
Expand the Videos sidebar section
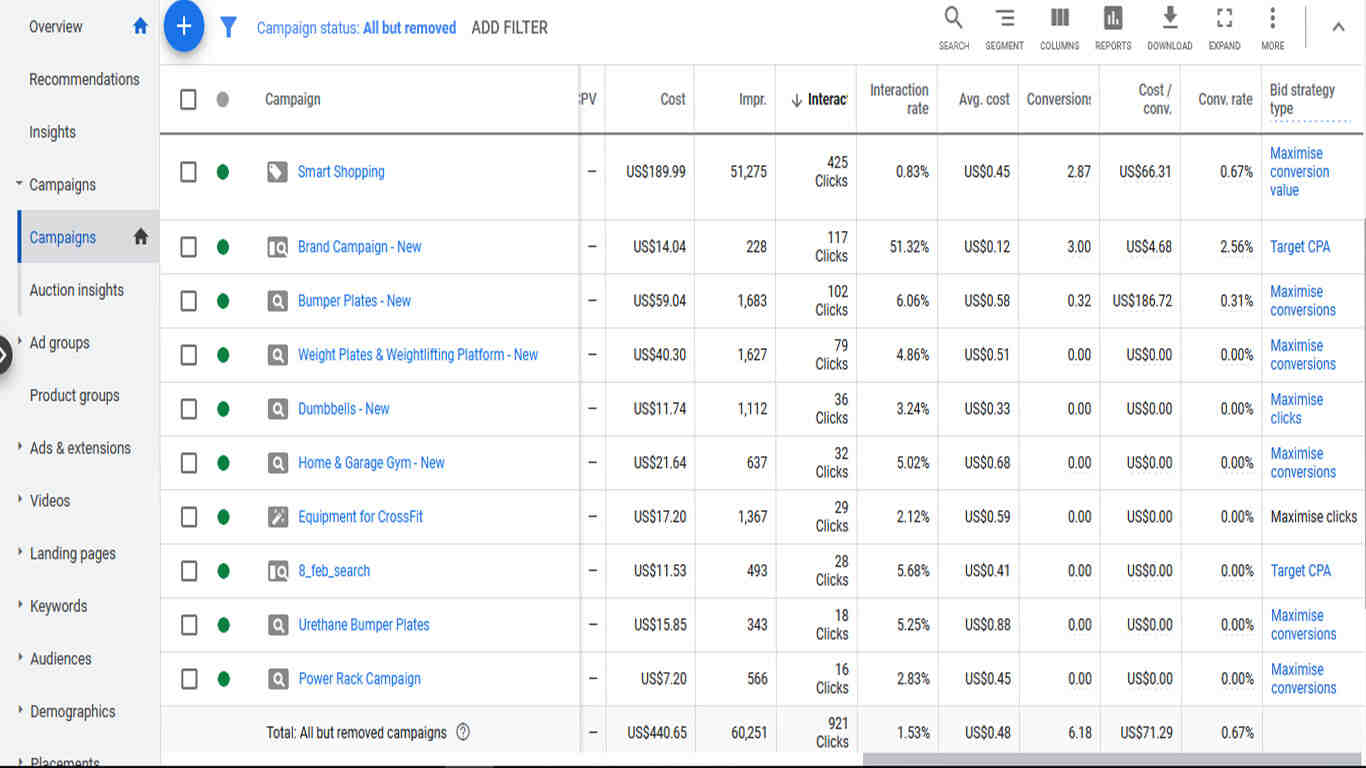[19, 500]
